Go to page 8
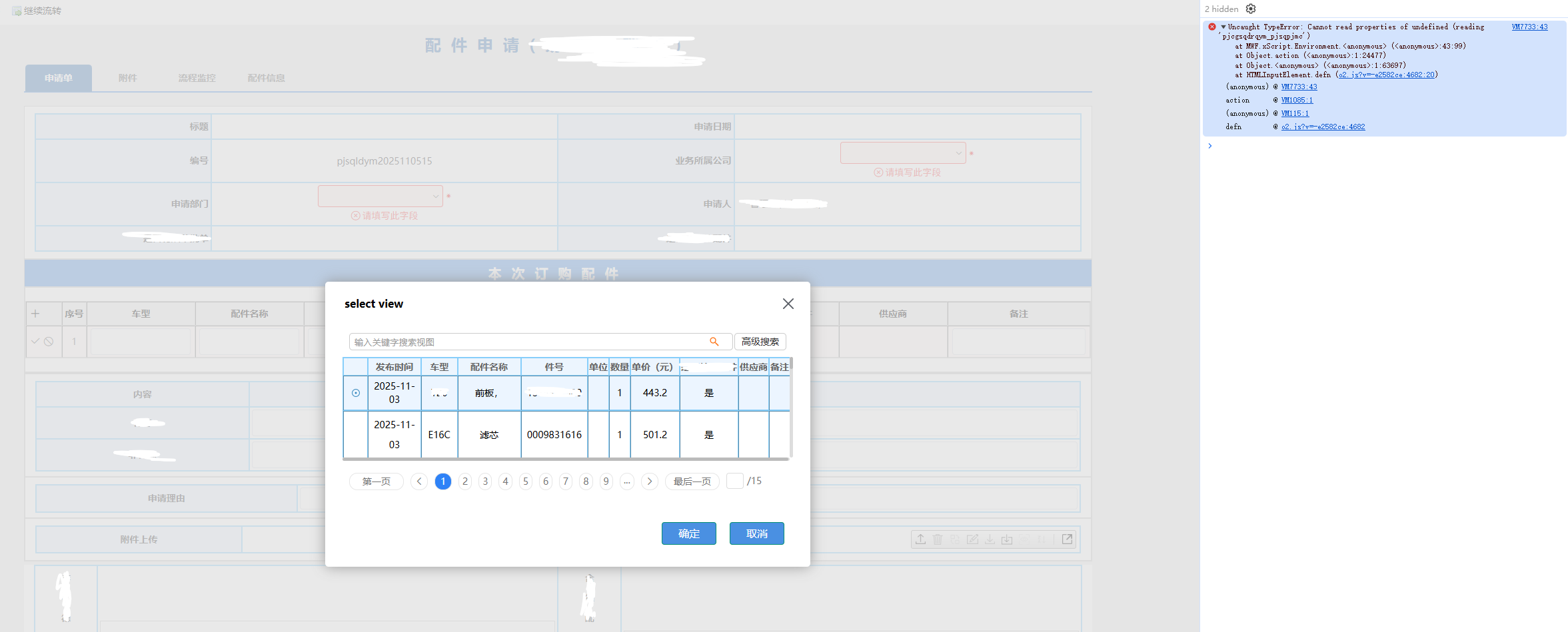Viewport: 1568px width, 632px height. pos(586,481)
